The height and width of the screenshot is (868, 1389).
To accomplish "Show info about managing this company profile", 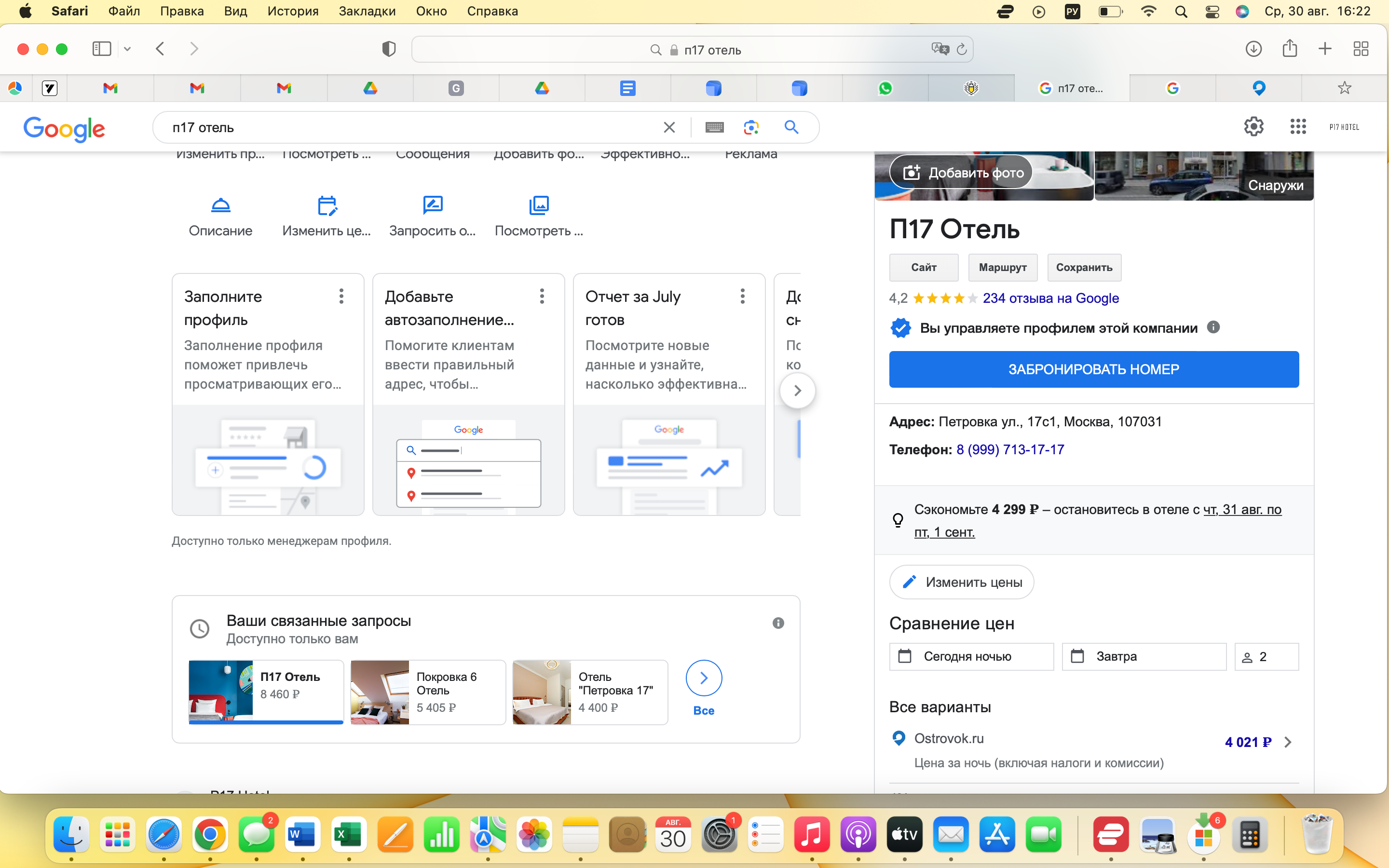I will 1213,327.
